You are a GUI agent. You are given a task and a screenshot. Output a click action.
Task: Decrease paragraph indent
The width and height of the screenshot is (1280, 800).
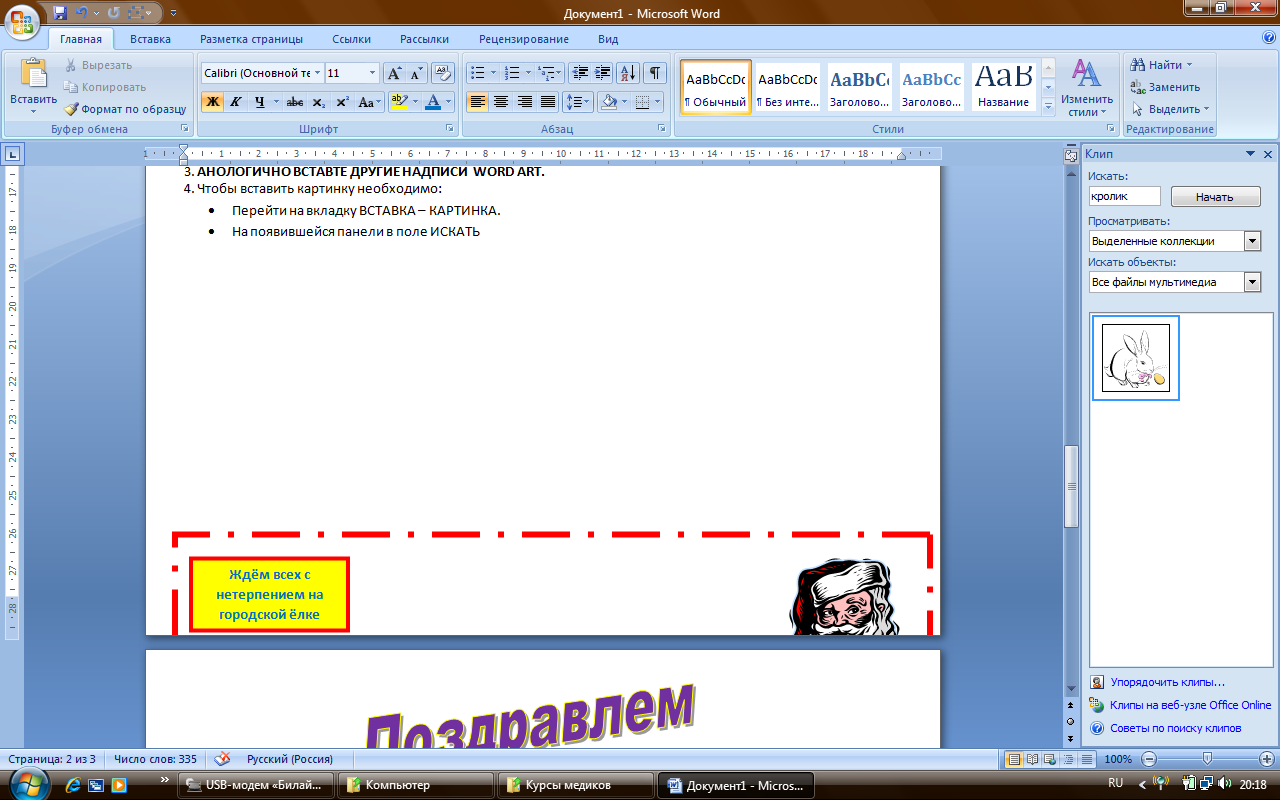click(x=580, y=73)
